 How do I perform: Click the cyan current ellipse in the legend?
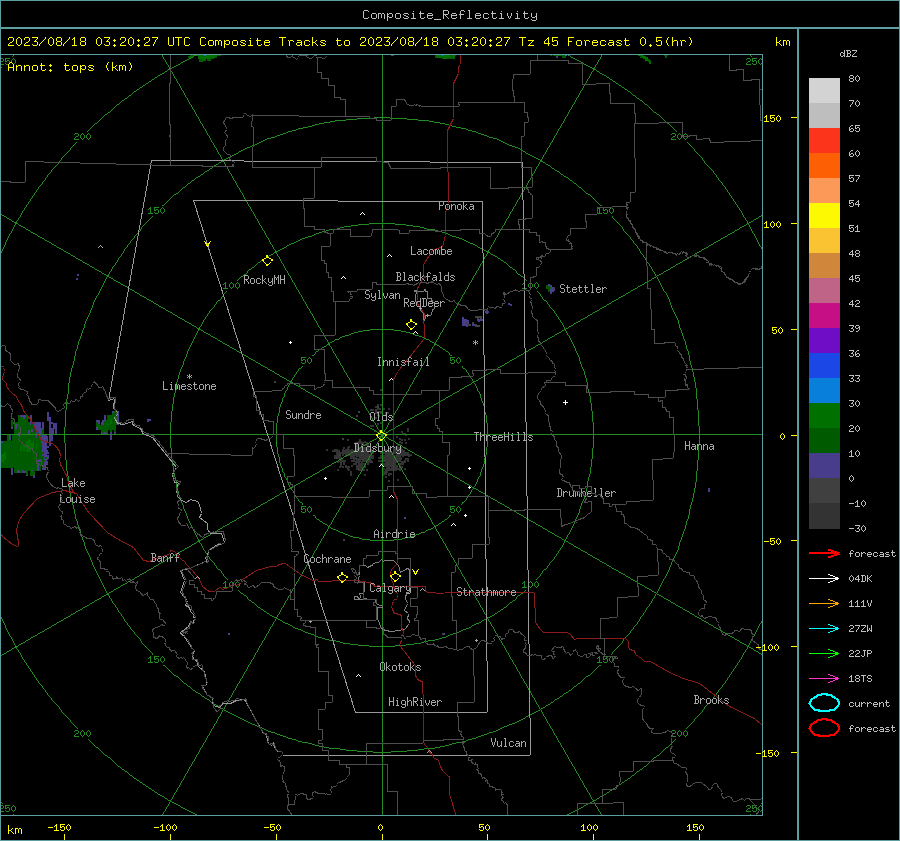pyautogui.click(x=824, y=703)
